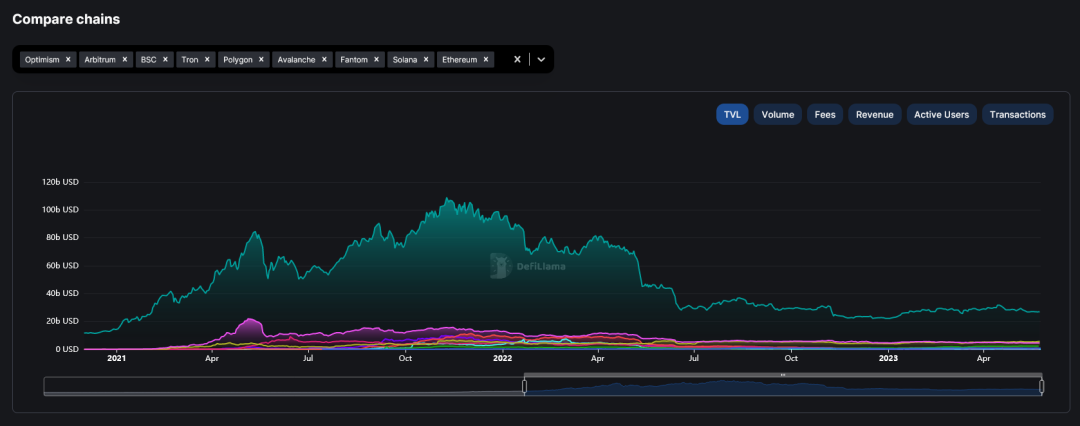This screenshot has width=1080, height=426.
Task: Remove the Optimism chain tag
Action: (x=68, y=60)
